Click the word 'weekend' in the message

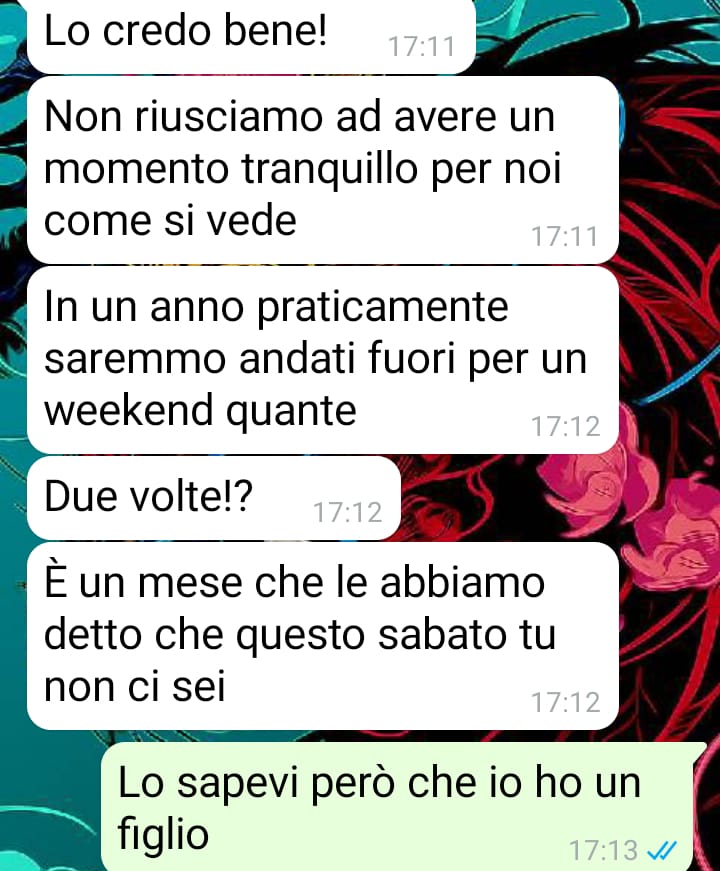(x=128, y=410)
